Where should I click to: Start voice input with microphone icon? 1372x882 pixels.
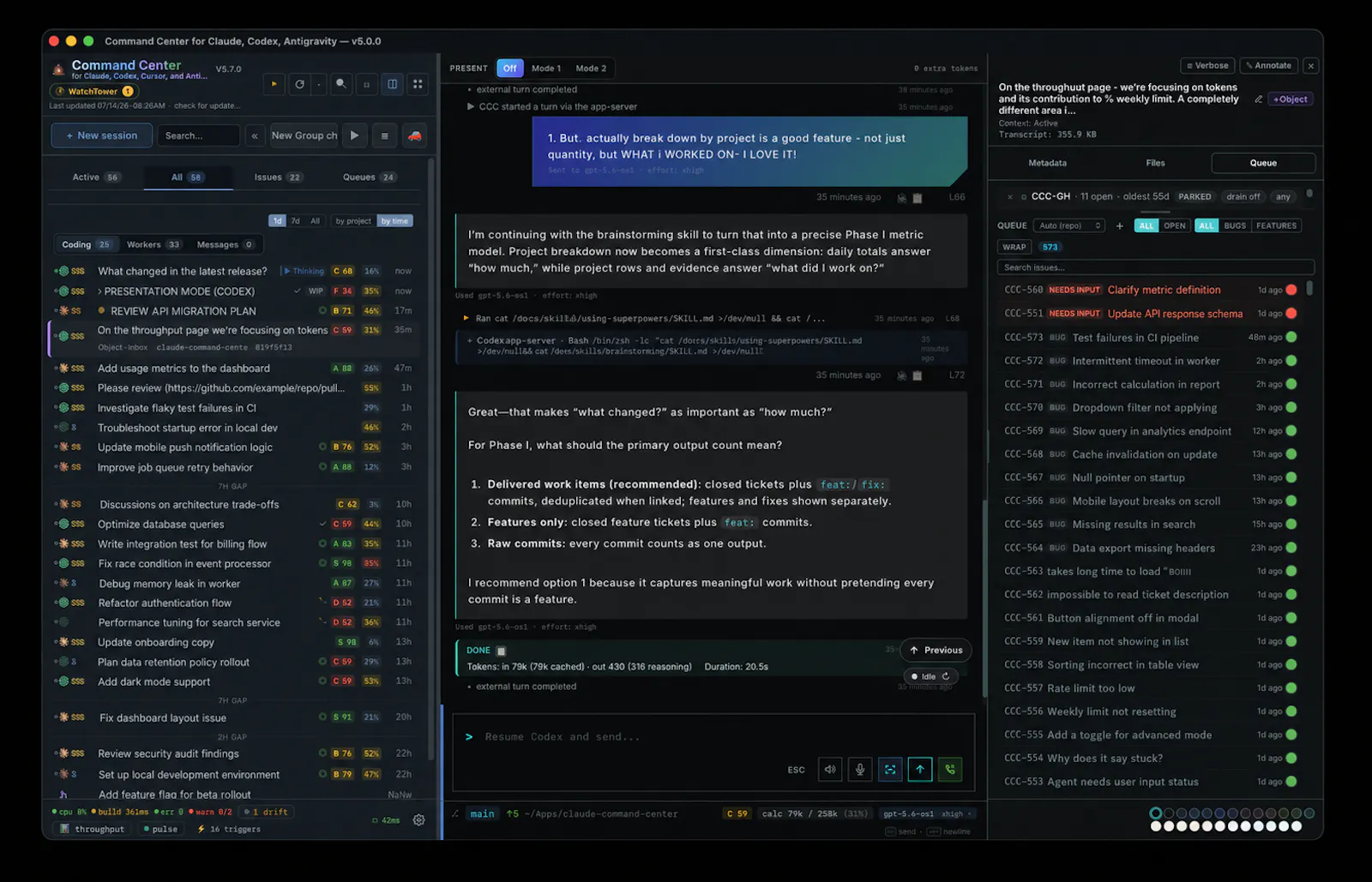click(860, 770)
